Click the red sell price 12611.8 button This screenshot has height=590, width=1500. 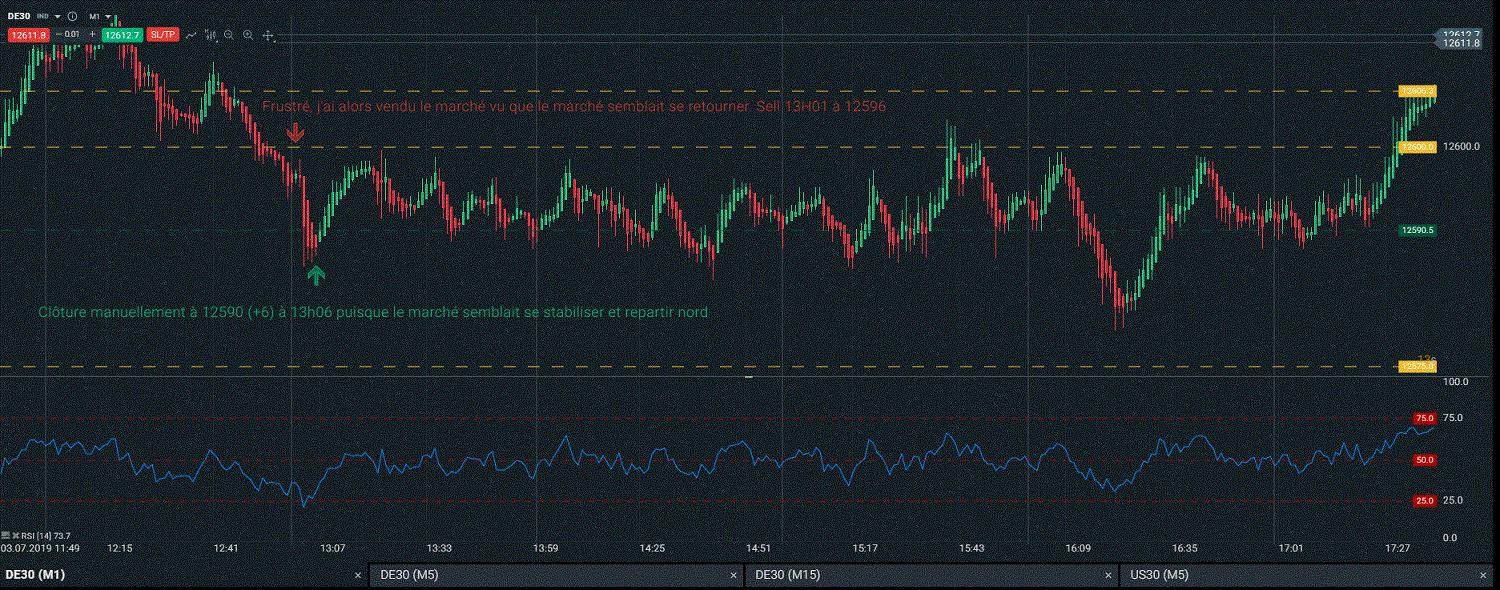tap(29, 35)
